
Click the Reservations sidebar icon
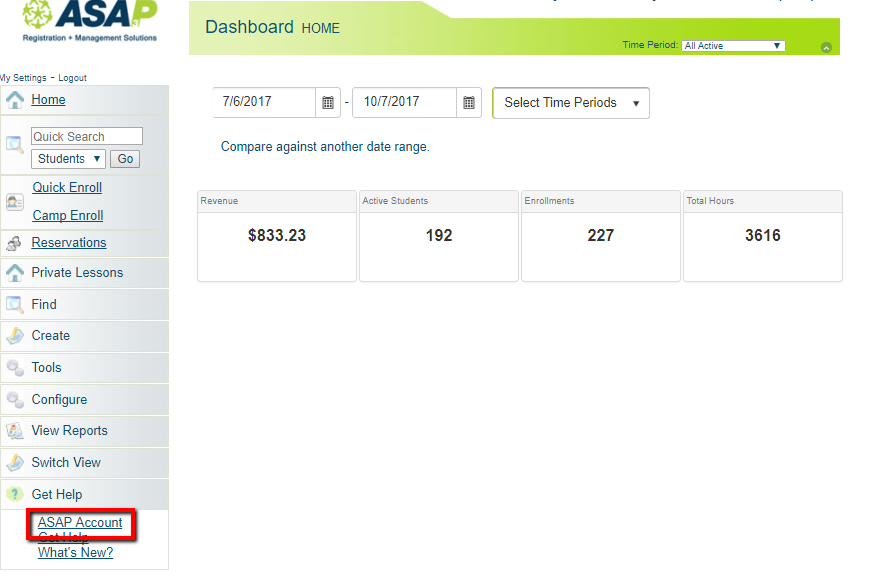pos(15,243)
